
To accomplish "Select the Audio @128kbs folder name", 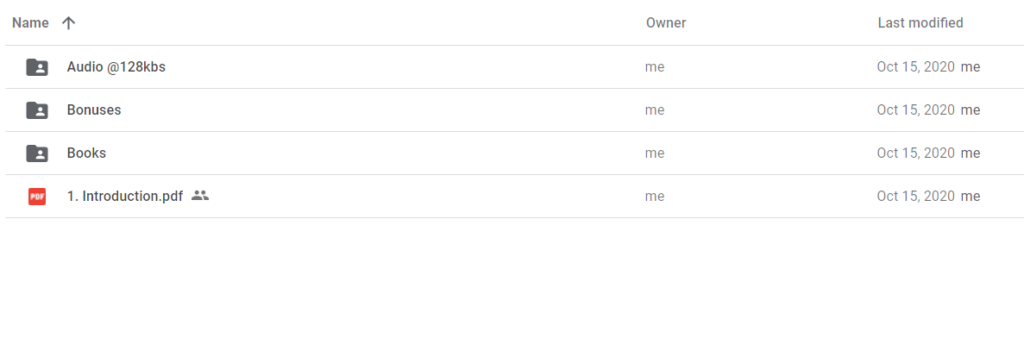I will click(x=116, y=67).
